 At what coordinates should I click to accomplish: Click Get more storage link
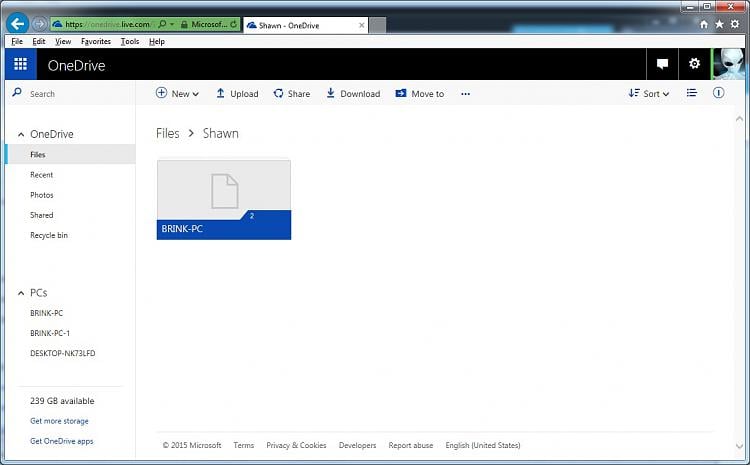click(59, 421)
